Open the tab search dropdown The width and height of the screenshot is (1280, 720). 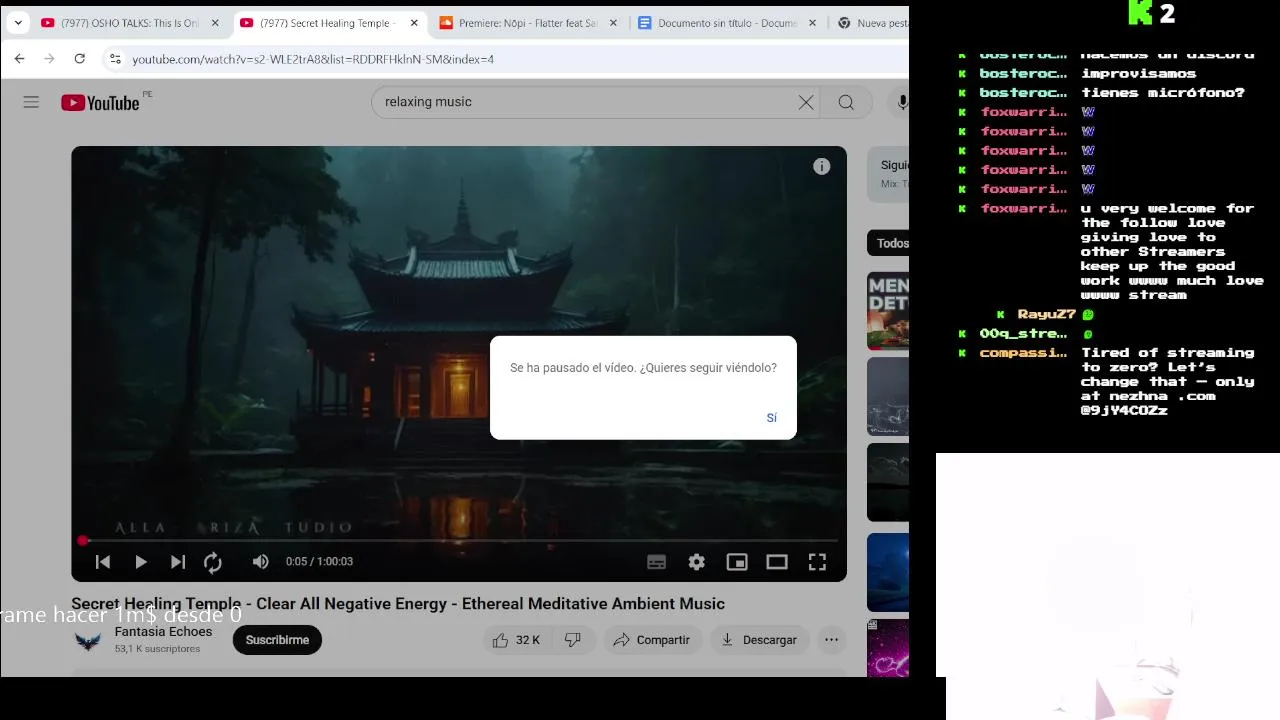18,23
